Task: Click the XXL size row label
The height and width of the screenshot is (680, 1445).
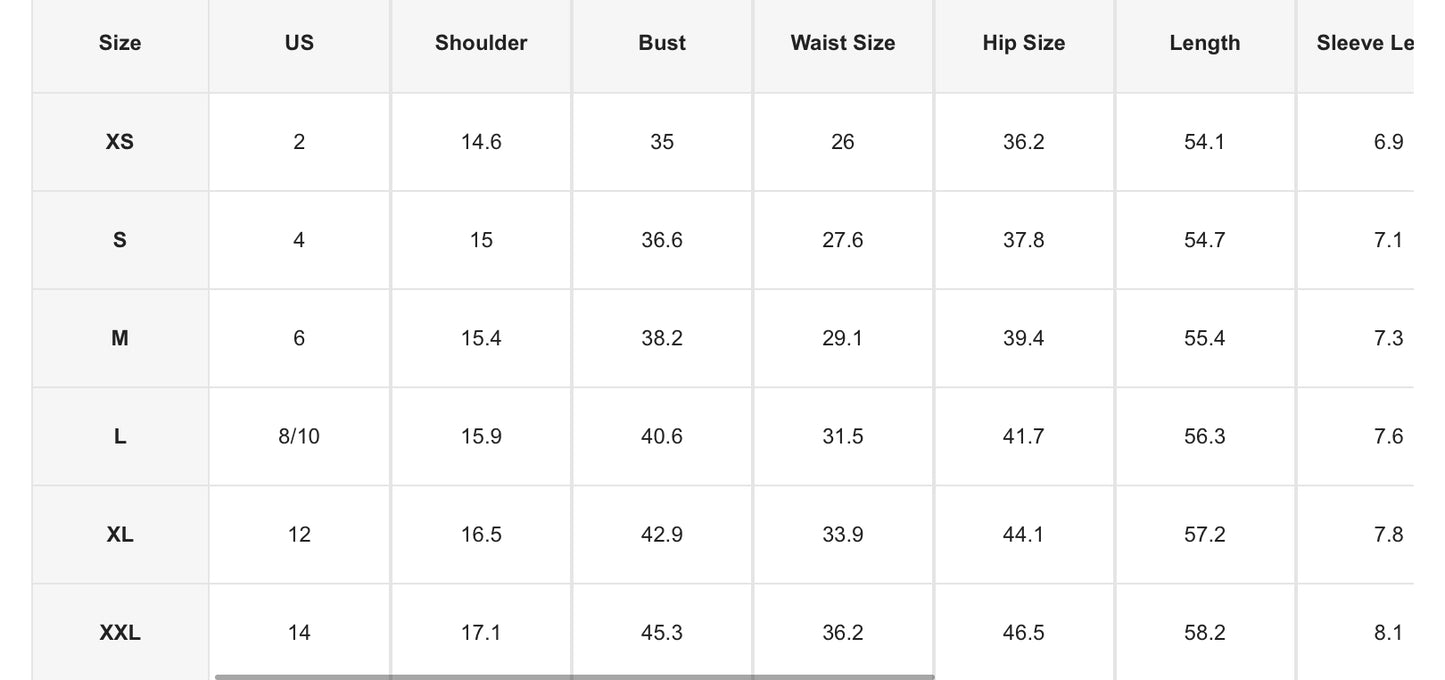Action: pyautogui.click(x=120, y=633)
